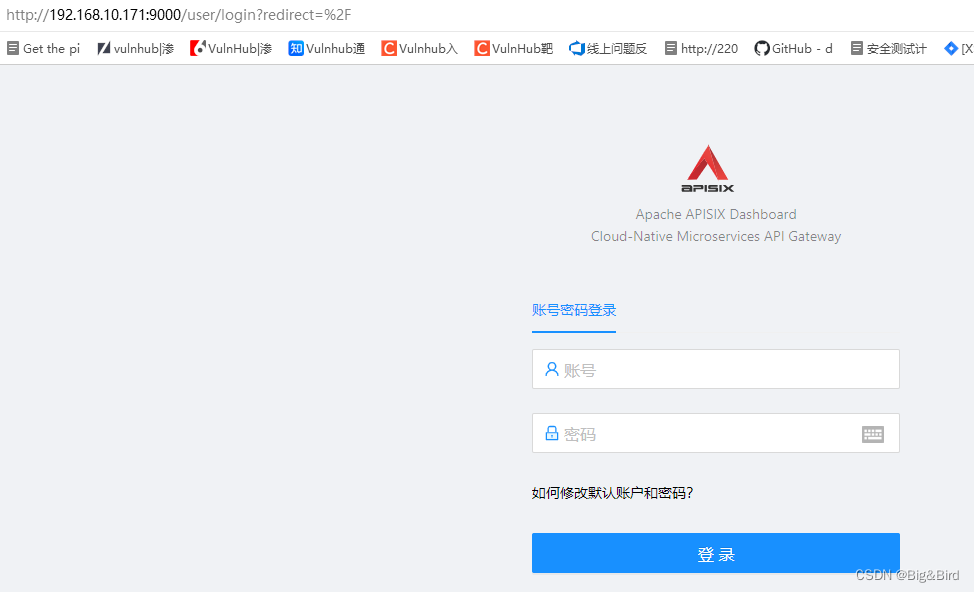Open the 'VulnHub|渗' bookmark with red icon
Image resolution: width=974 pixels, height=592 pixels.
231,48
